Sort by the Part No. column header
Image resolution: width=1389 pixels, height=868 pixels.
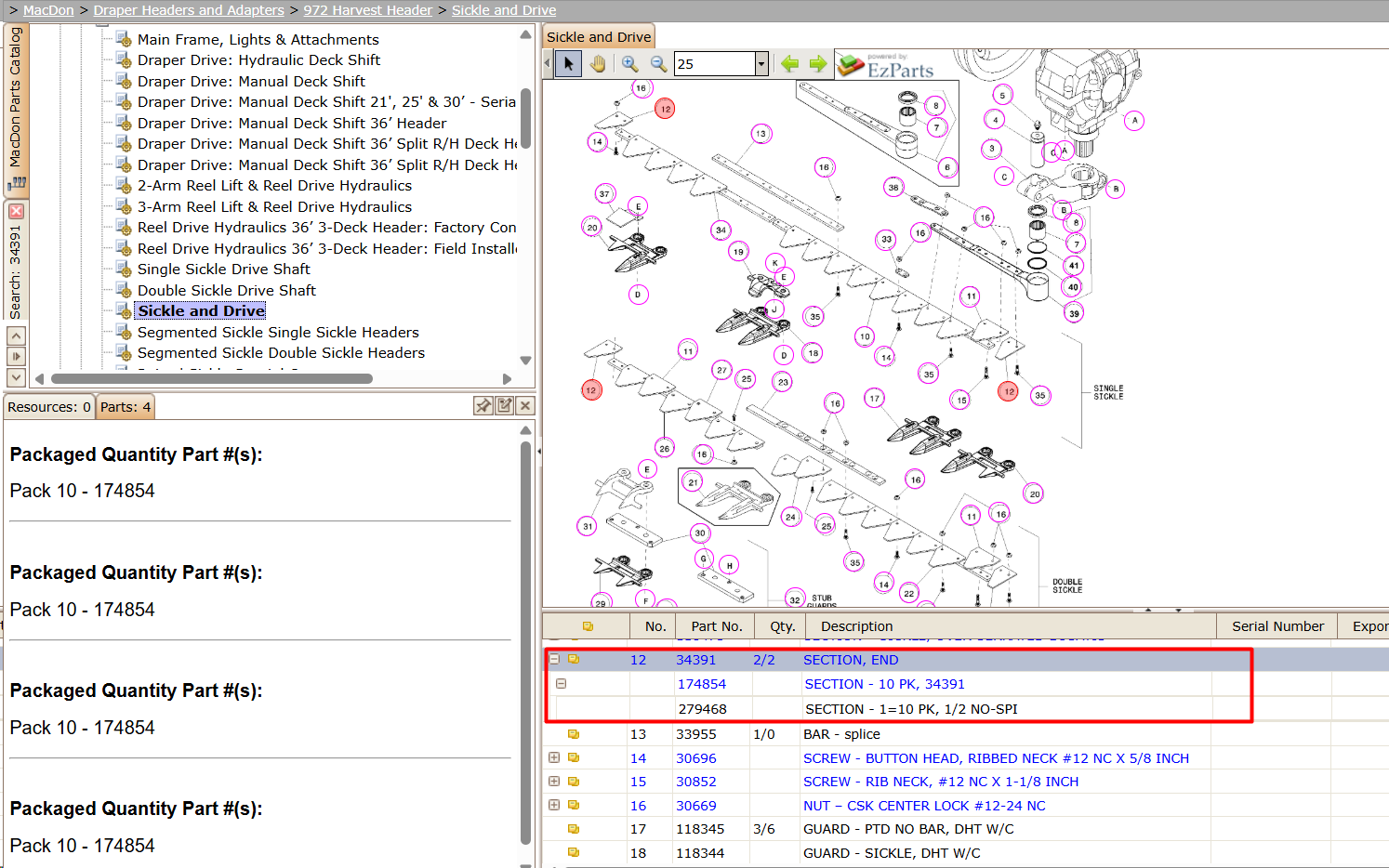coord(717,626)
